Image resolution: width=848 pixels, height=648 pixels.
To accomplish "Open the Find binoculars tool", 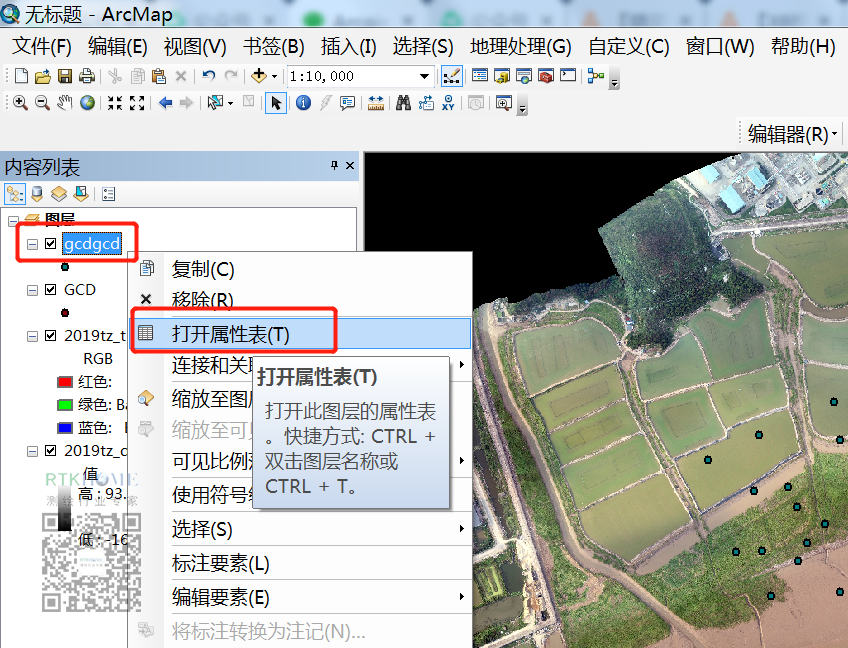I will click(x=404, y=103).
